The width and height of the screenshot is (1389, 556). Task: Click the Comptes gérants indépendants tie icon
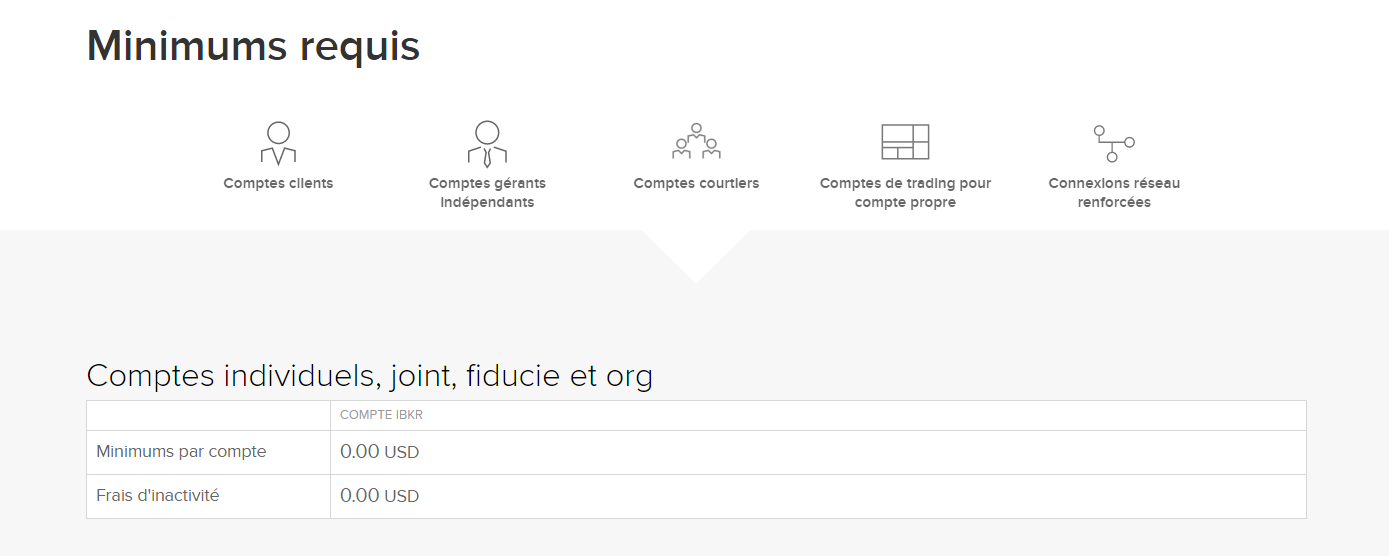point(487,143)
